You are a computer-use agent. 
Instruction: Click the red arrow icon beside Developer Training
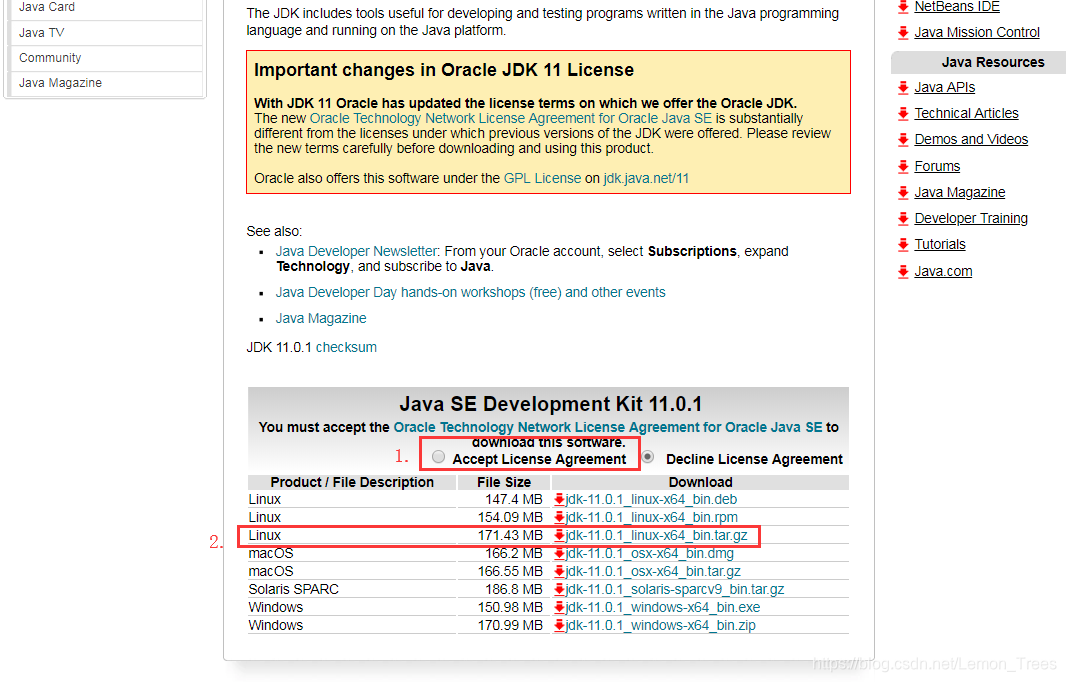coord(903,219)
